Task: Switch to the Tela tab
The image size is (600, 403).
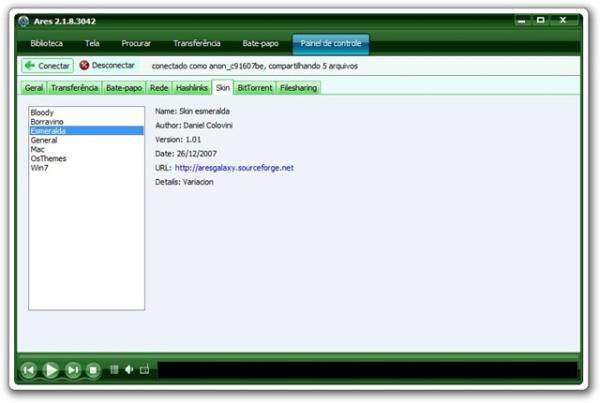Action: point(92,43)
